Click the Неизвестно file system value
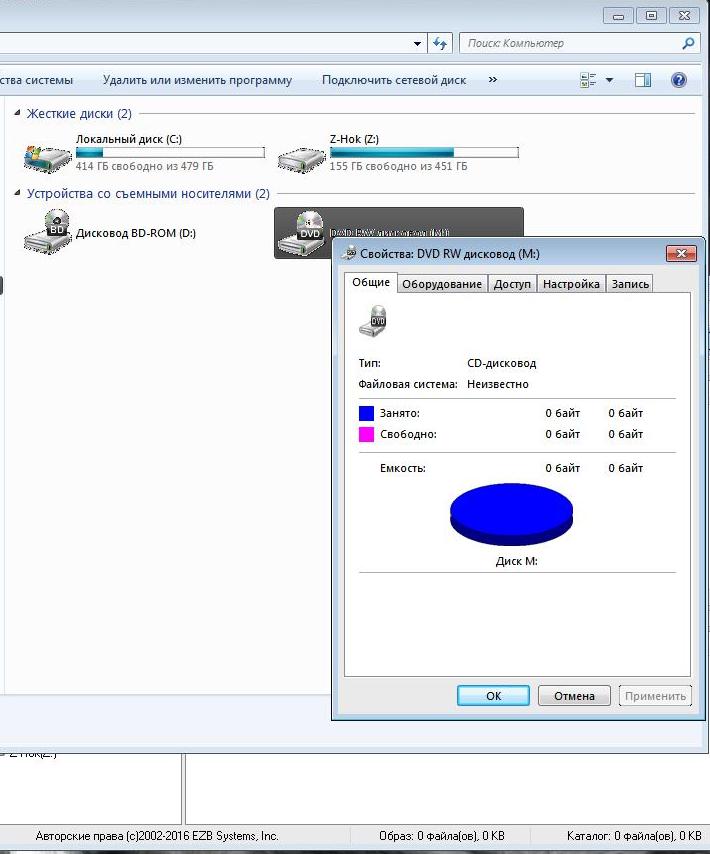The image size is (710, 854). [x=498, y=384]
